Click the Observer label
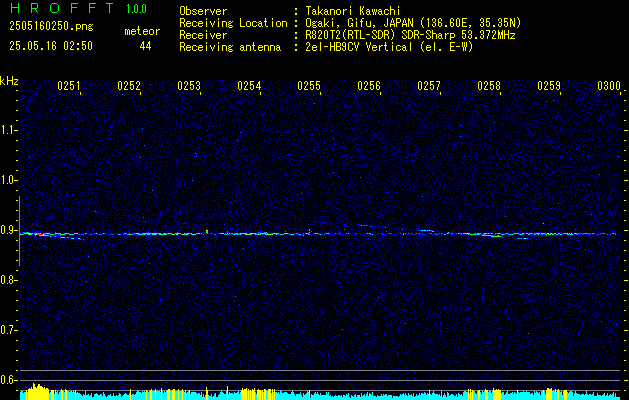Viewport: 629px width, 400px height. [x=203, y=11]
